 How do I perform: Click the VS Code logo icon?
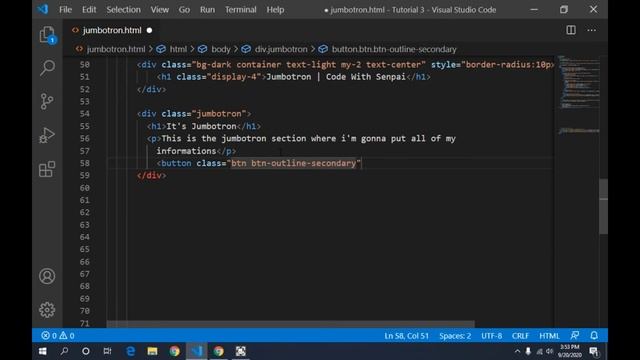(43, 9)
